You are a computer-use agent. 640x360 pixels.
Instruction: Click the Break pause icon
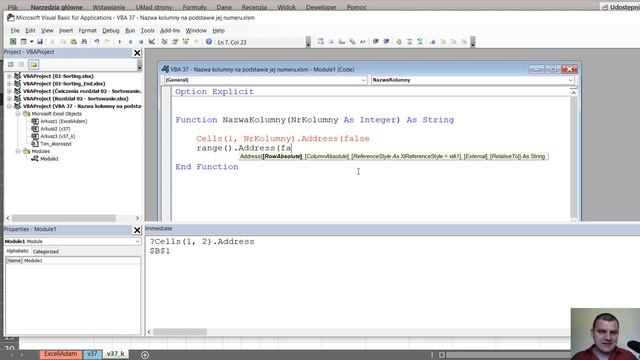130,42
